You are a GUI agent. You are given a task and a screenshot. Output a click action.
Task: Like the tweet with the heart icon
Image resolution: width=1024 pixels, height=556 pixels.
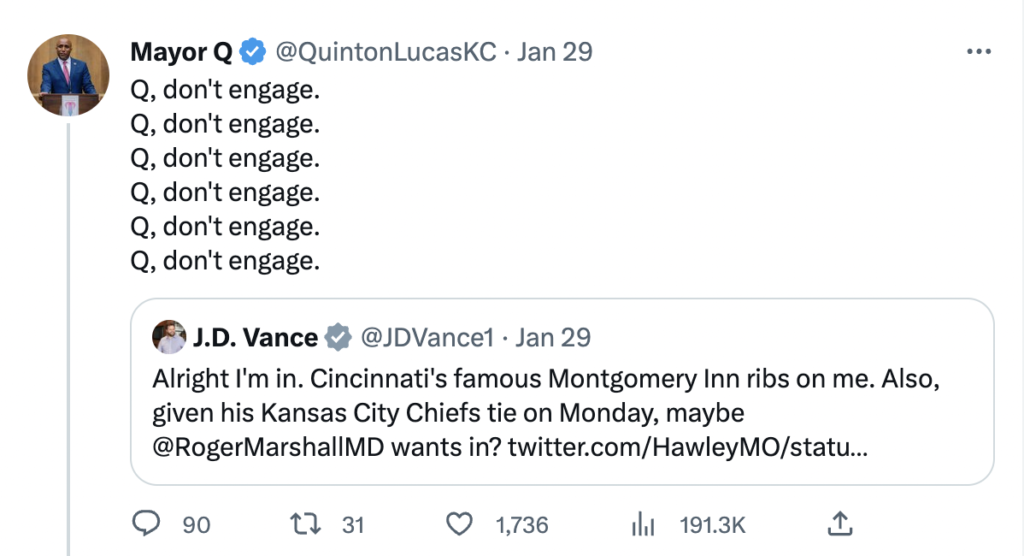pos(458,522)
